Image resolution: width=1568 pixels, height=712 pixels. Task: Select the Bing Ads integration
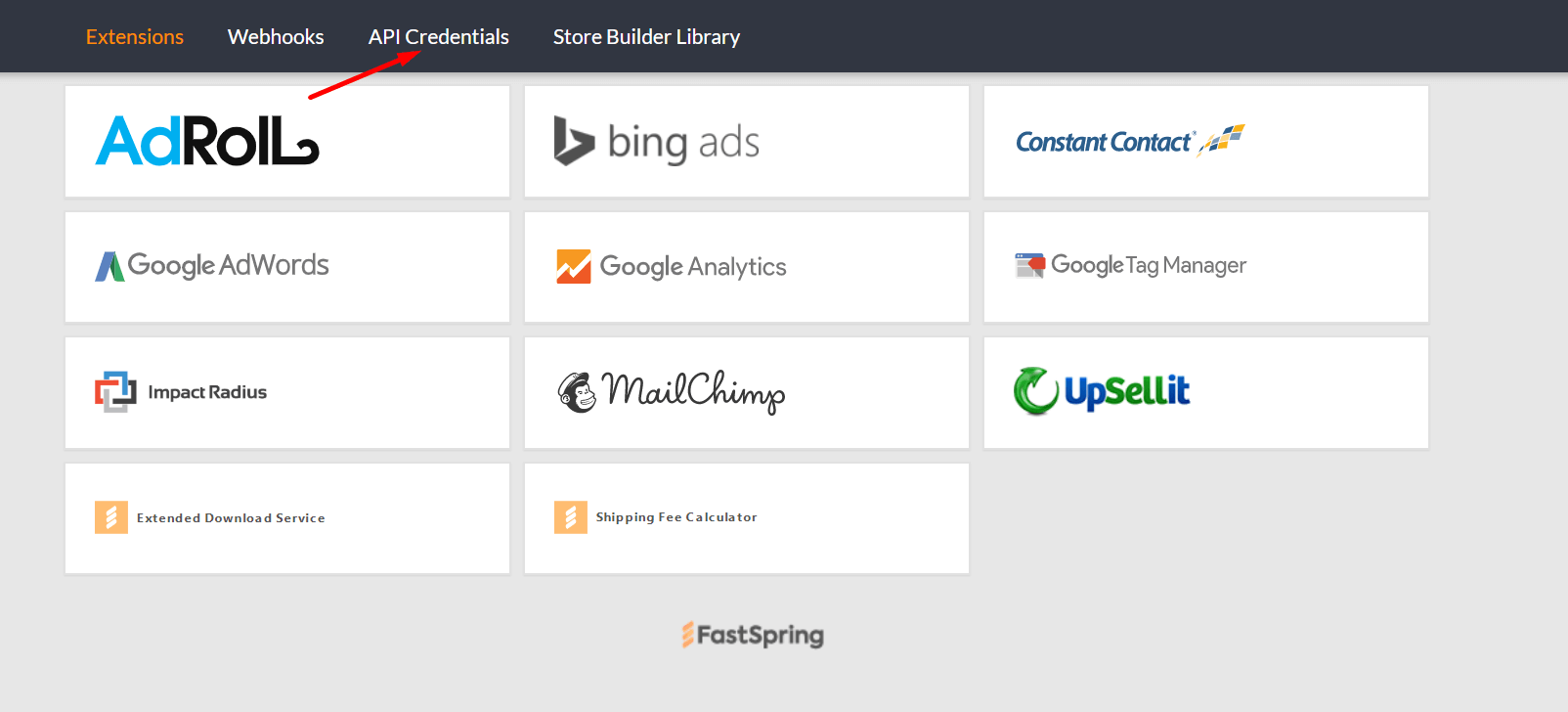(x=746, y=141)
